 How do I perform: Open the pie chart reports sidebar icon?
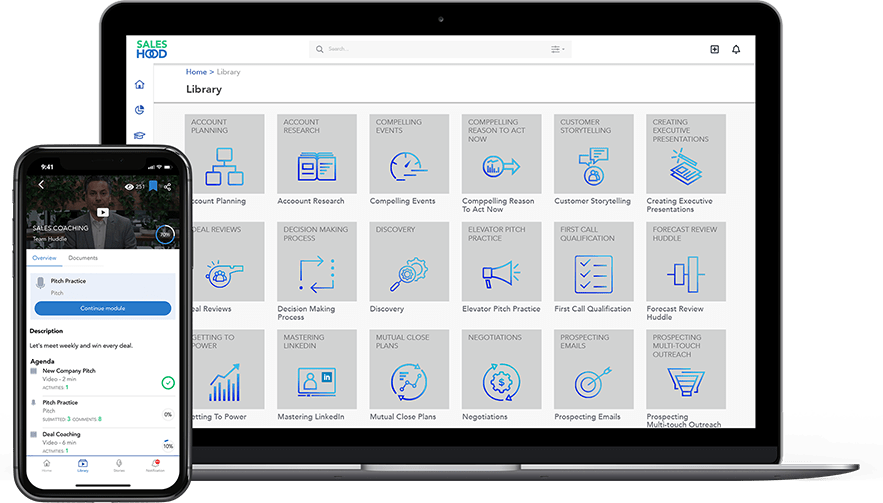click(x=139, y=111)
